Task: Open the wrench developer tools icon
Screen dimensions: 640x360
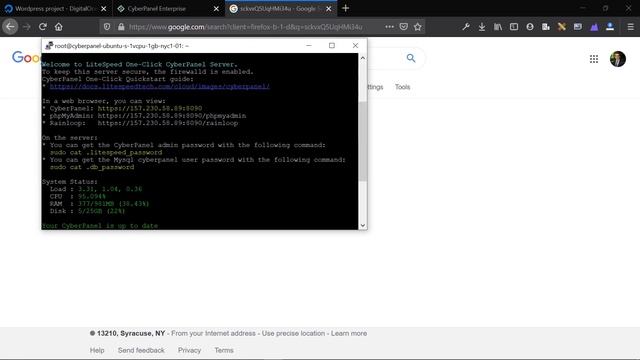Action: 466,27
